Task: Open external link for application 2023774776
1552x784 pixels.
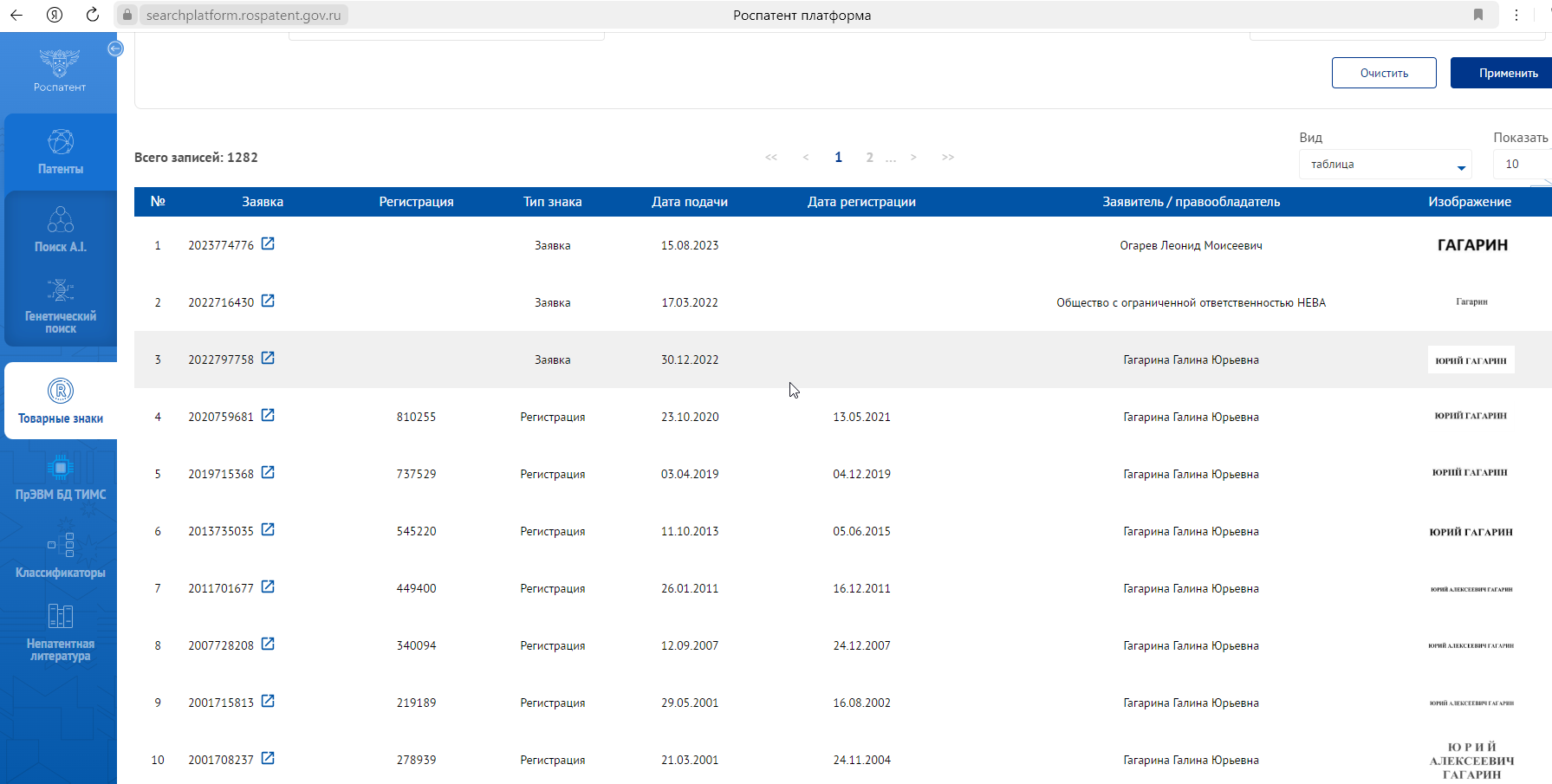Action: [x=268, y=244]
